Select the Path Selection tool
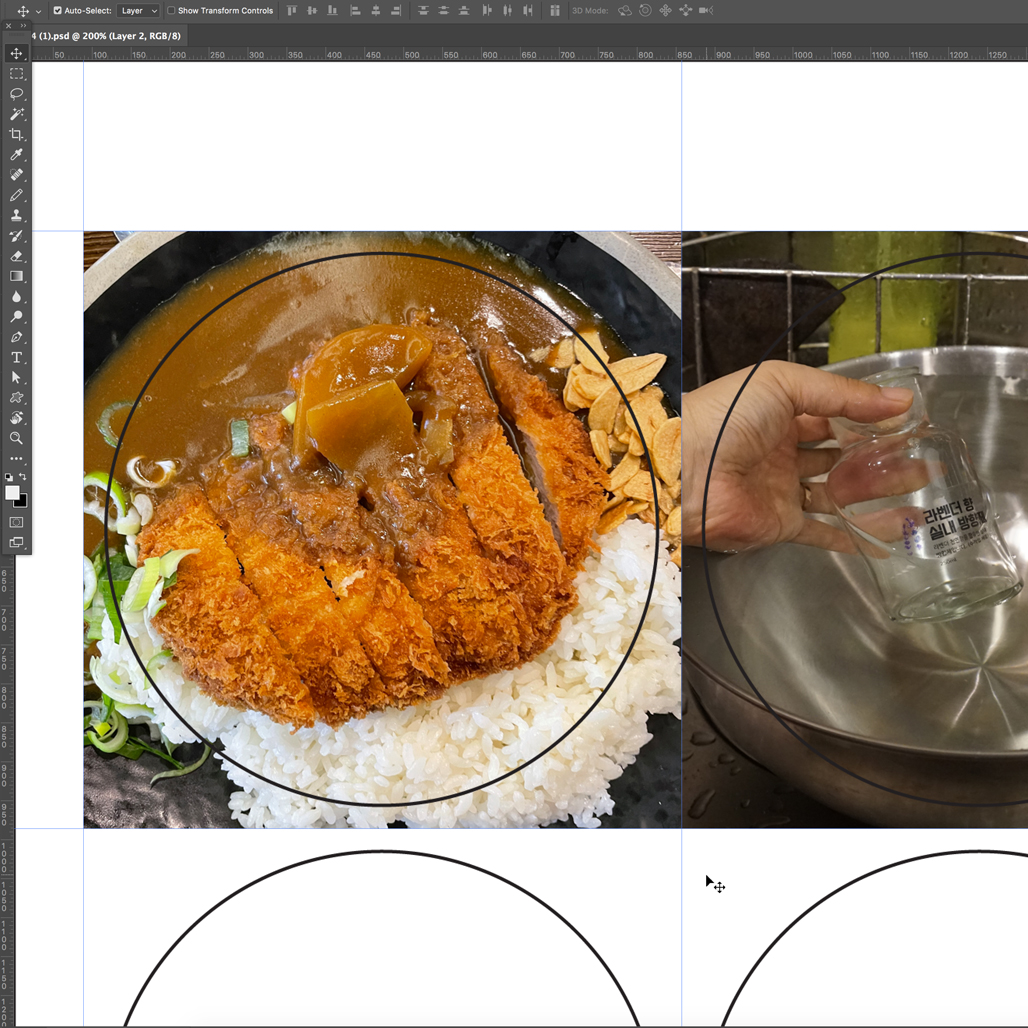This screenshot has width=1028, height=1028. click(16, 378)
